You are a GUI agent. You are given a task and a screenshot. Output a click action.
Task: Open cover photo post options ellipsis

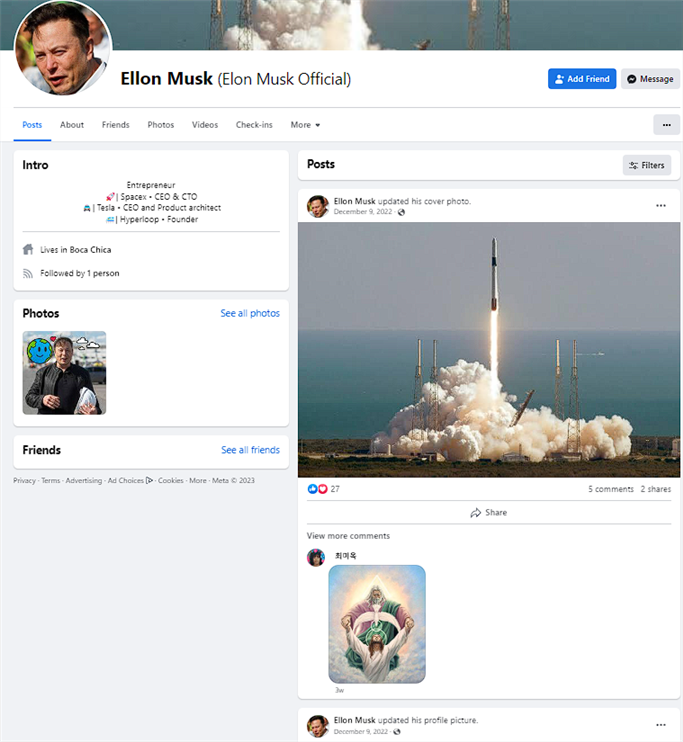[661, 205]
